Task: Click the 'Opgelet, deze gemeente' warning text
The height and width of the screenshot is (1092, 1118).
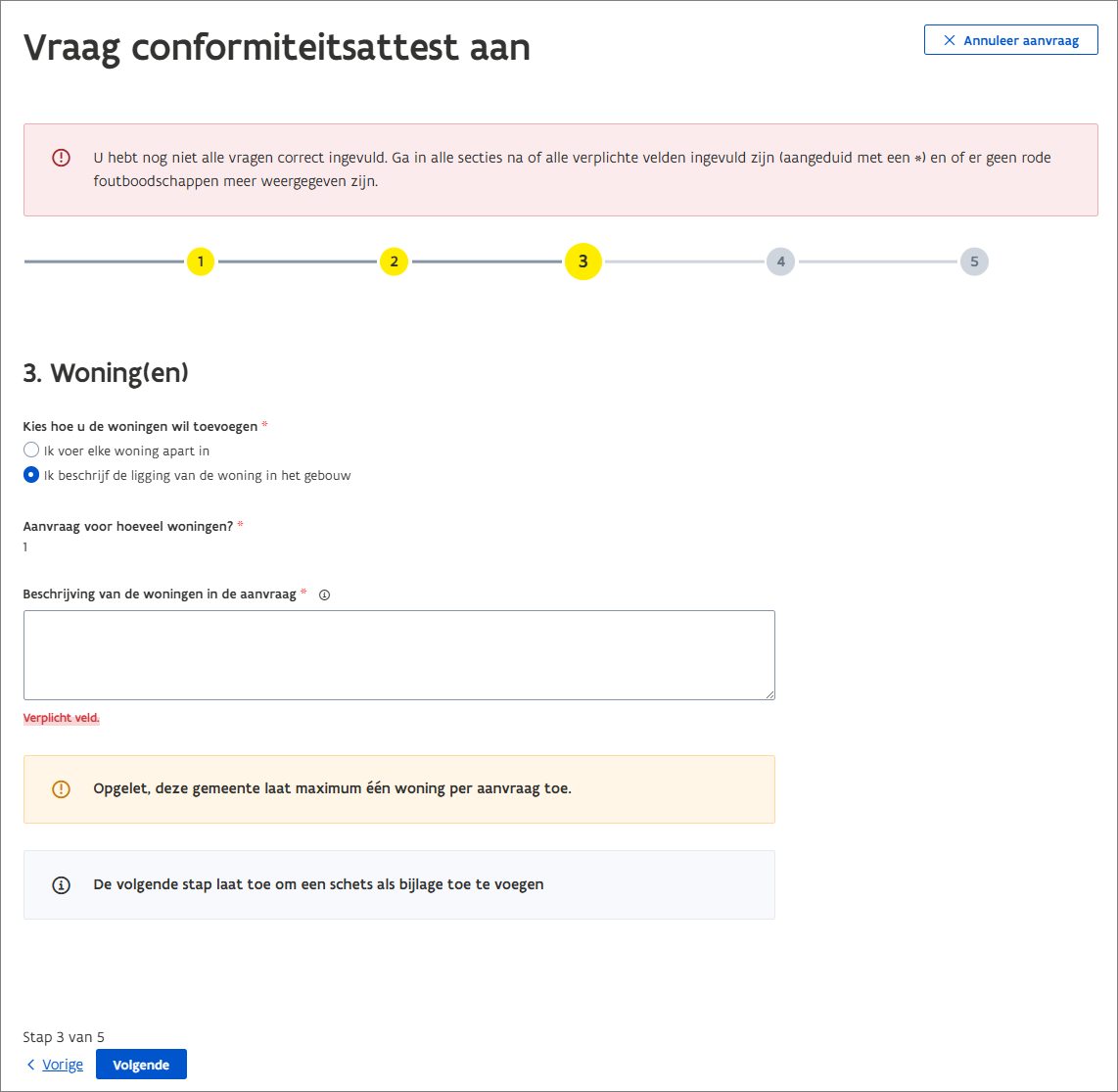Action: click(332, 788)
